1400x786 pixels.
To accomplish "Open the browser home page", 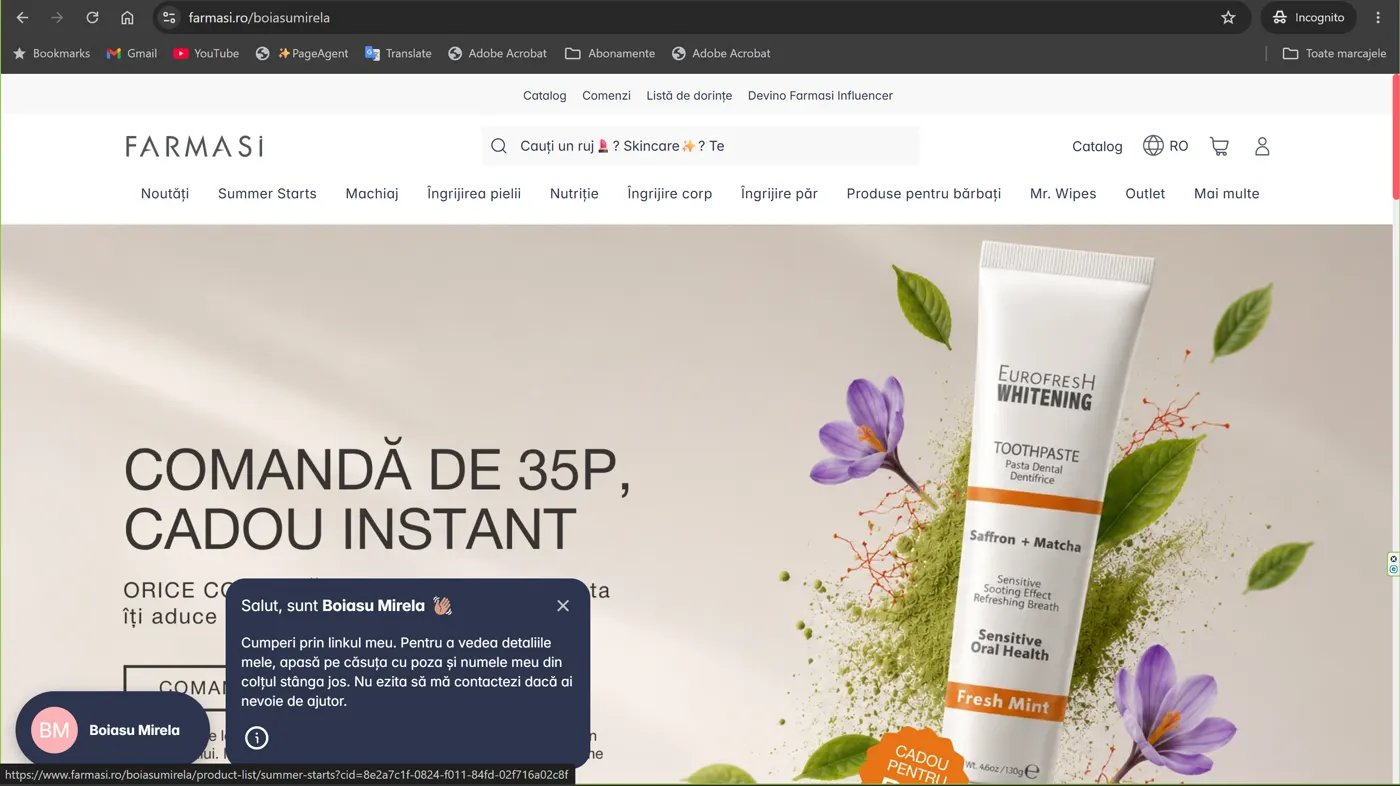I will click(127, 18).
